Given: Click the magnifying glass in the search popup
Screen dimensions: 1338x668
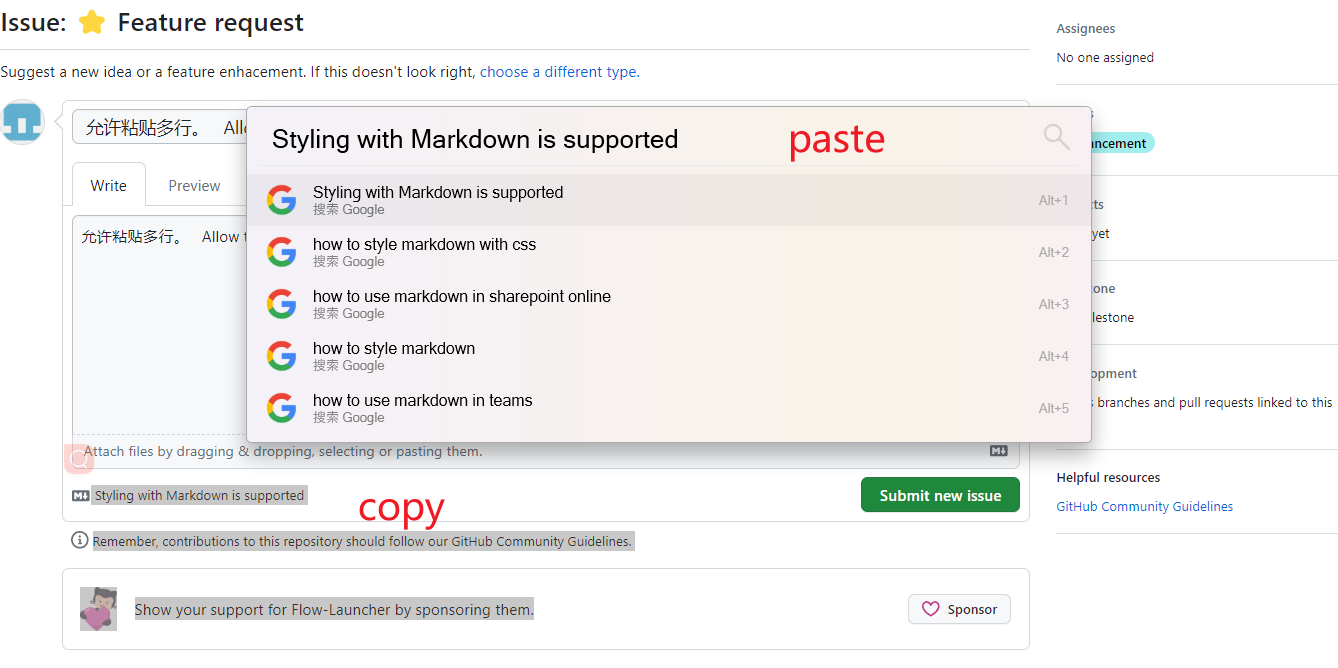Looking at the screenshot, I should (x=1056, y=138).
